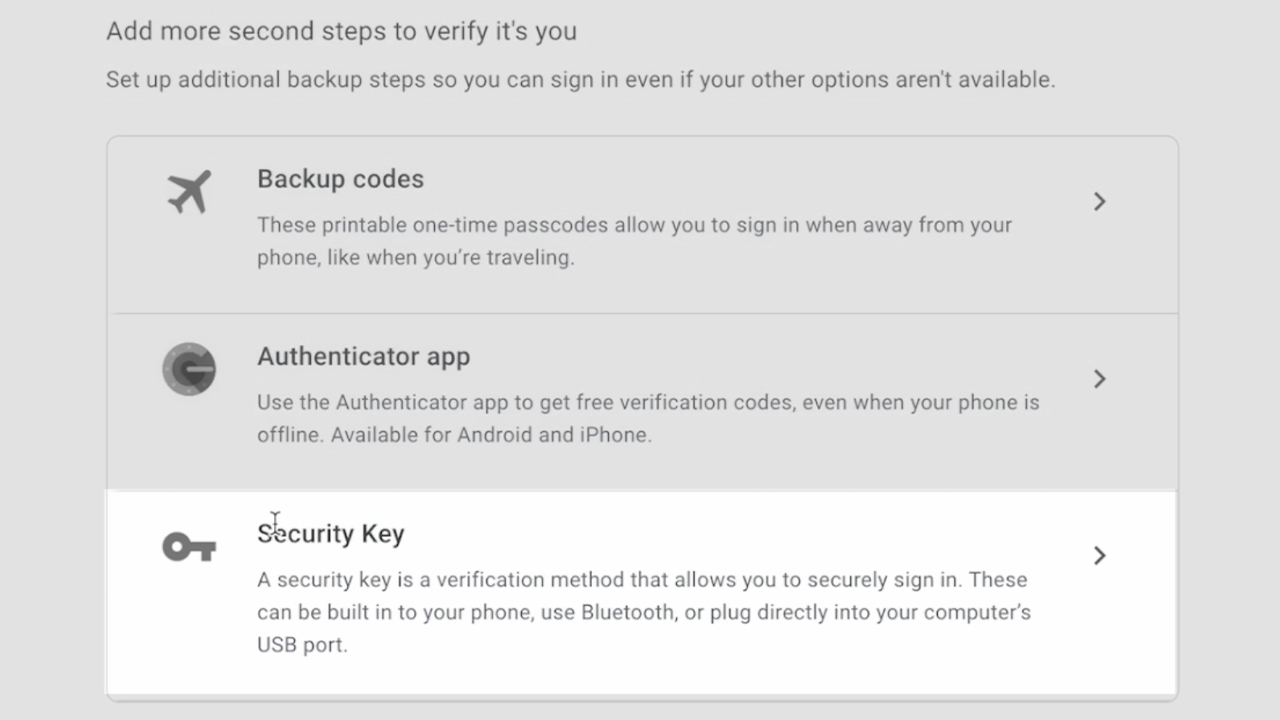The height and width of the screenshot is (720, 1280).
Task: Select the Authenticator app title
Action: [x=363, y=357]
